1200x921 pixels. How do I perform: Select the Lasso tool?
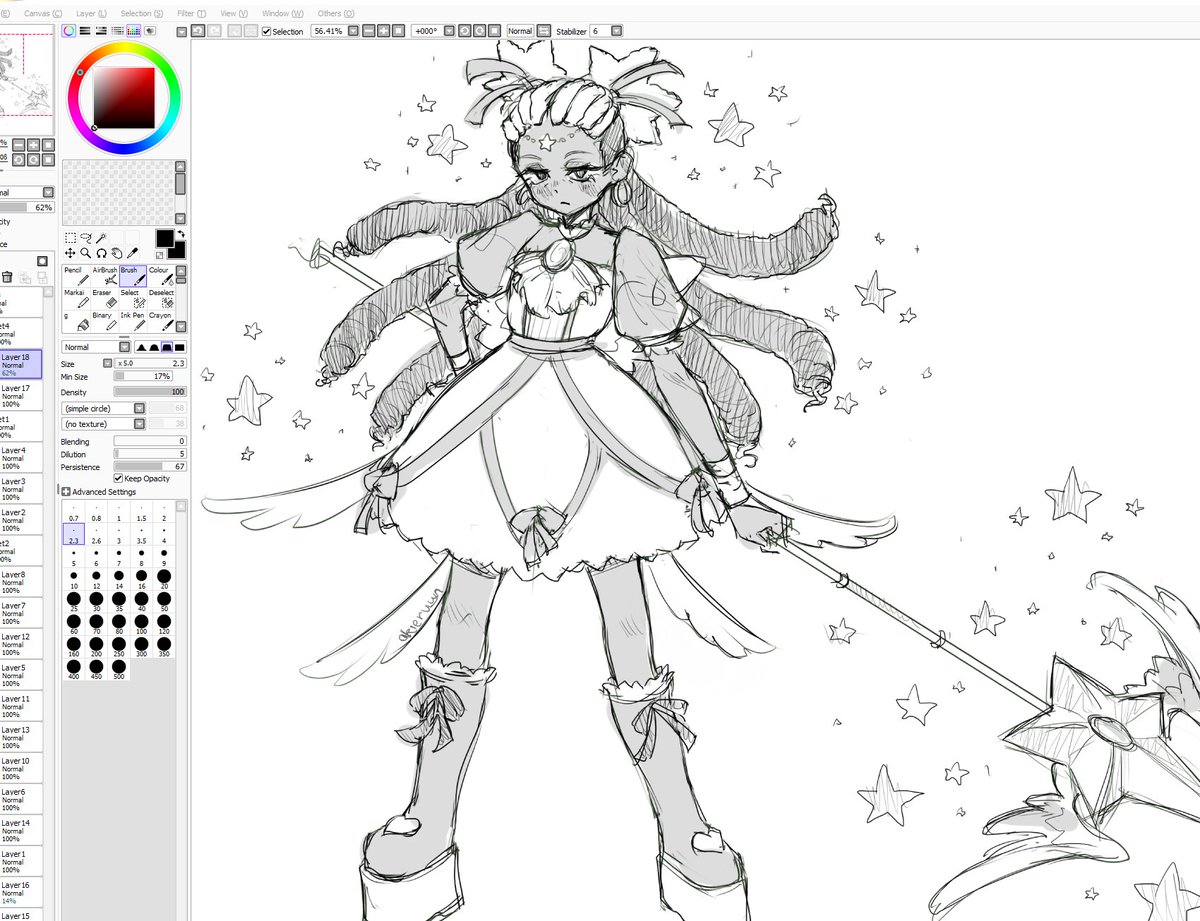[85, 238]
